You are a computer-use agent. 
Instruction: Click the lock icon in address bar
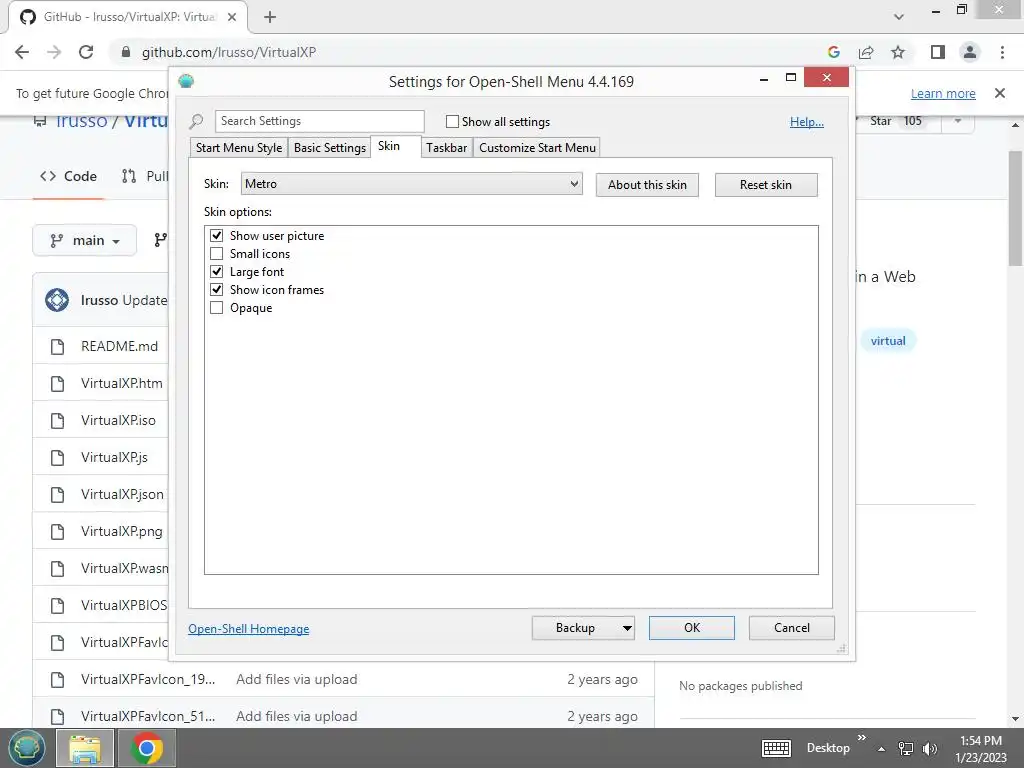126,52
